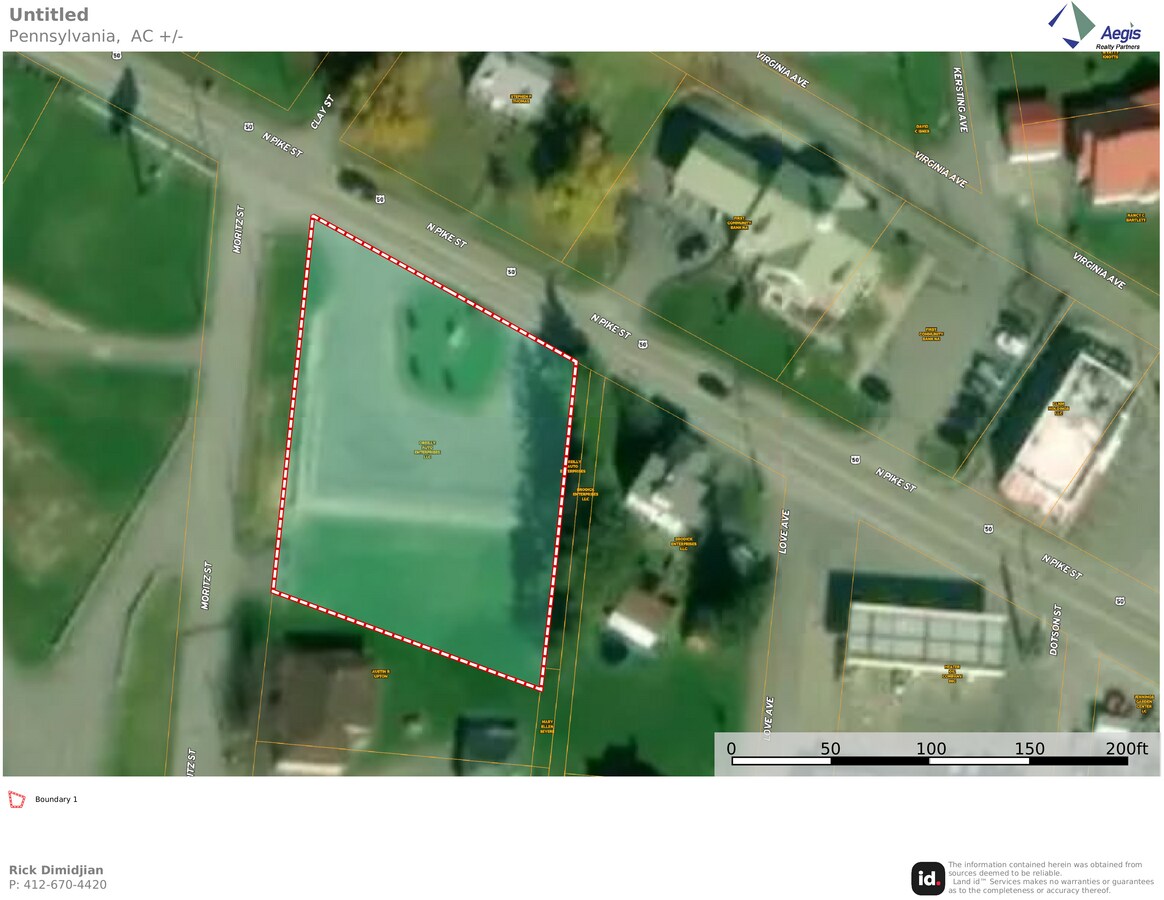Click the Rick Dimidjian contact name
This screenshot has height=900, width=1164.
click(x=56, y=870)
